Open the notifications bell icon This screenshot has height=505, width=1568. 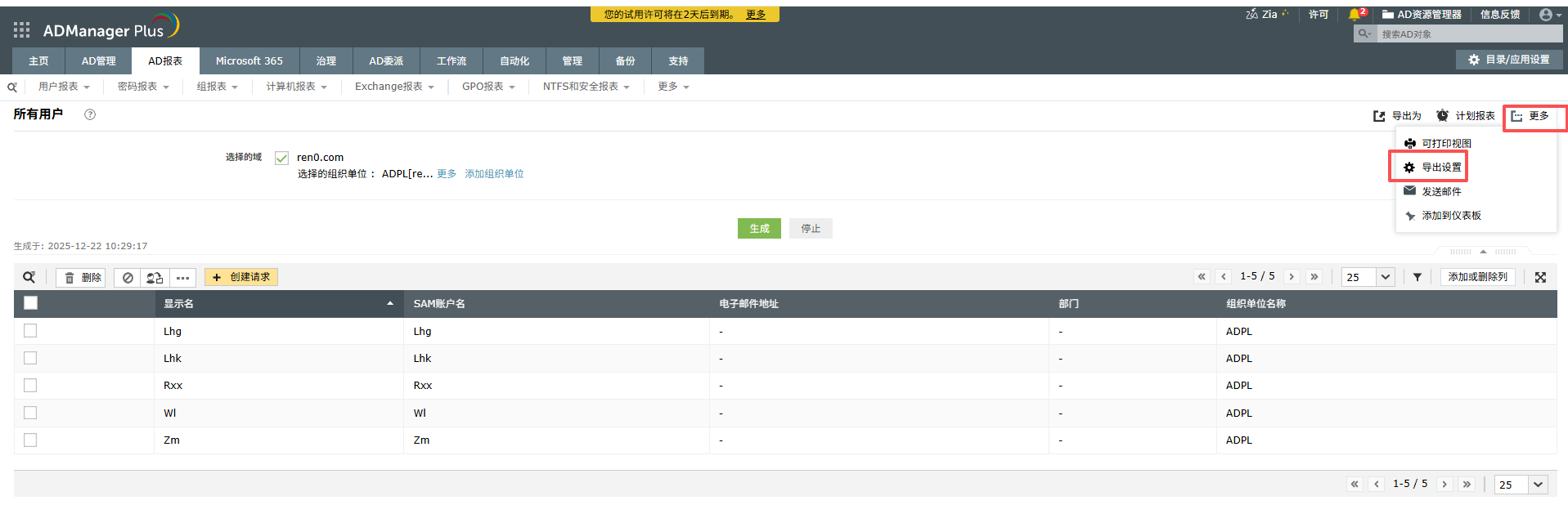1355,14
